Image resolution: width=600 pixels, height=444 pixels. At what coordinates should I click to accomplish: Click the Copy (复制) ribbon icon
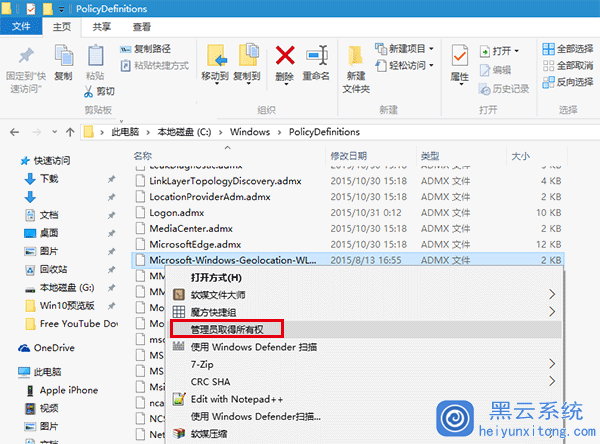64,56
